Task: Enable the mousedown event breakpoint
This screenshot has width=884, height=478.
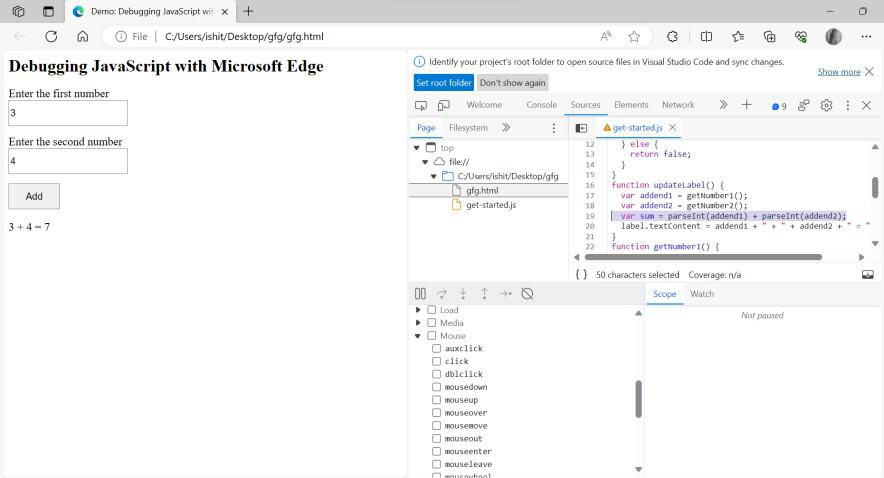Action: coord(436,387)
